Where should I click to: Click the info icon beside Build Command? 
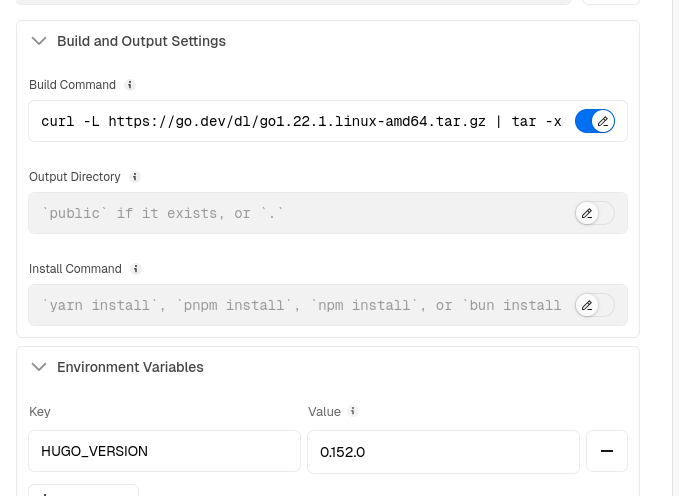point(130,85)
